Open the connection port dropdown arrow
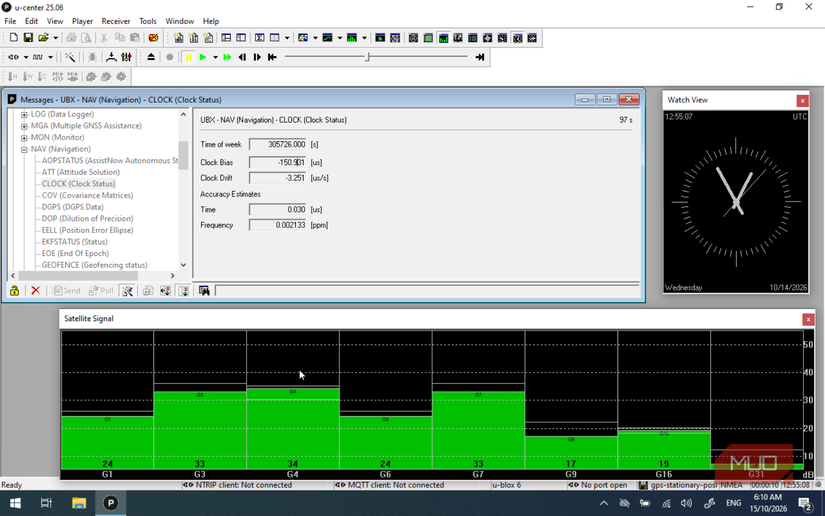This screenshot has width=825, height=516. tap(25, 57)
